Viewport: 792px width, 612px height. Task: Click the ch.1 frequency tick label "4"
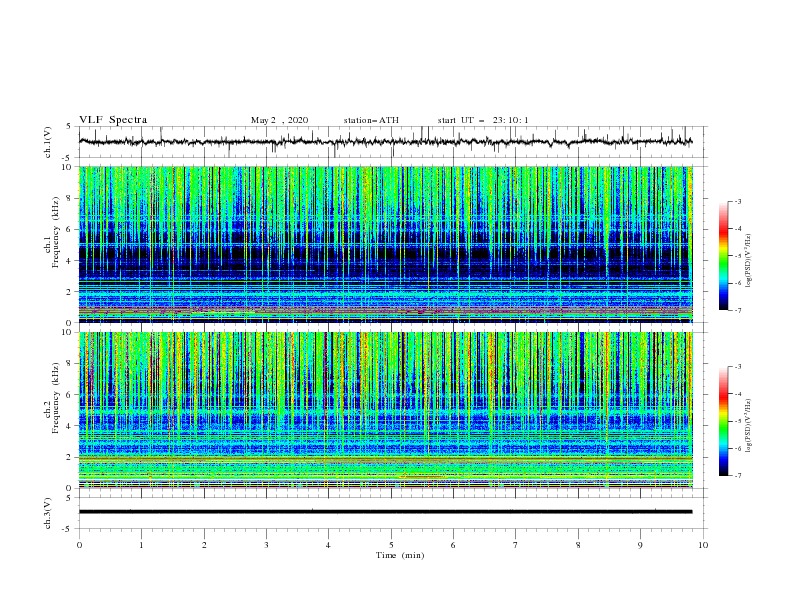click(69, 261)
